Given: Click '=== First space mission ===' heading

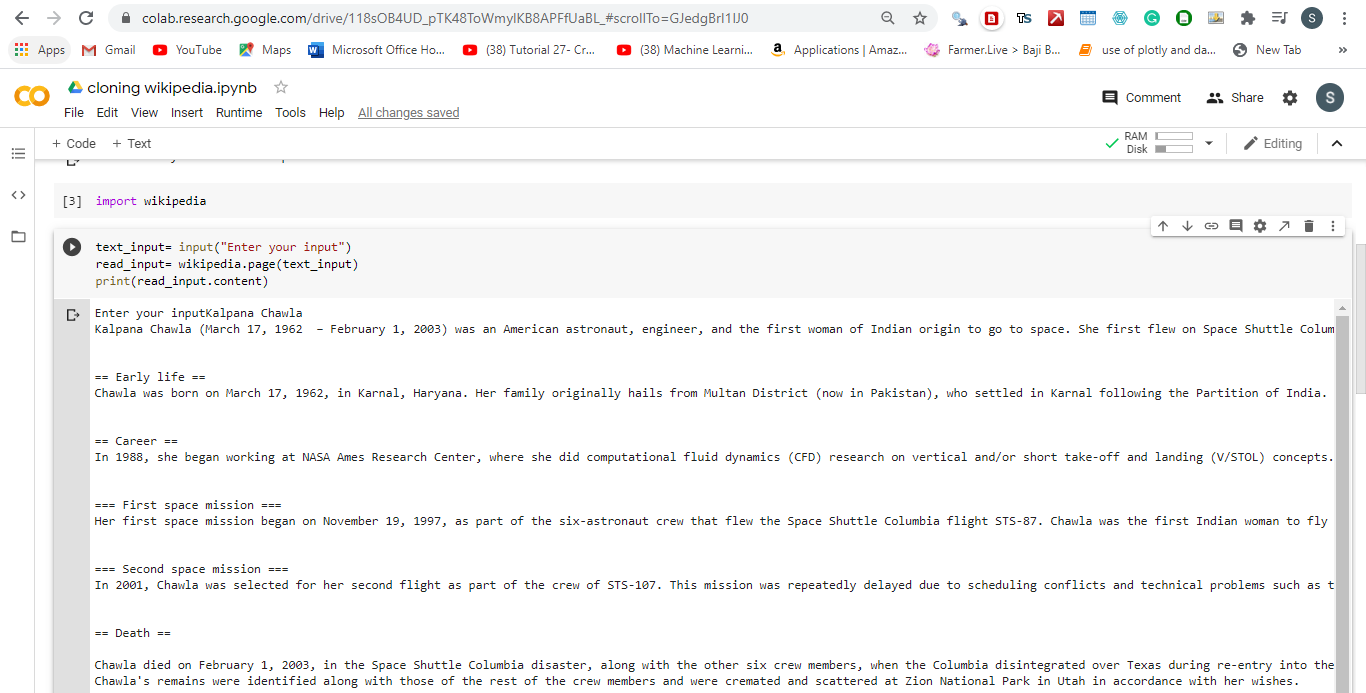Looking at the screenshot, I should point(188,505).
